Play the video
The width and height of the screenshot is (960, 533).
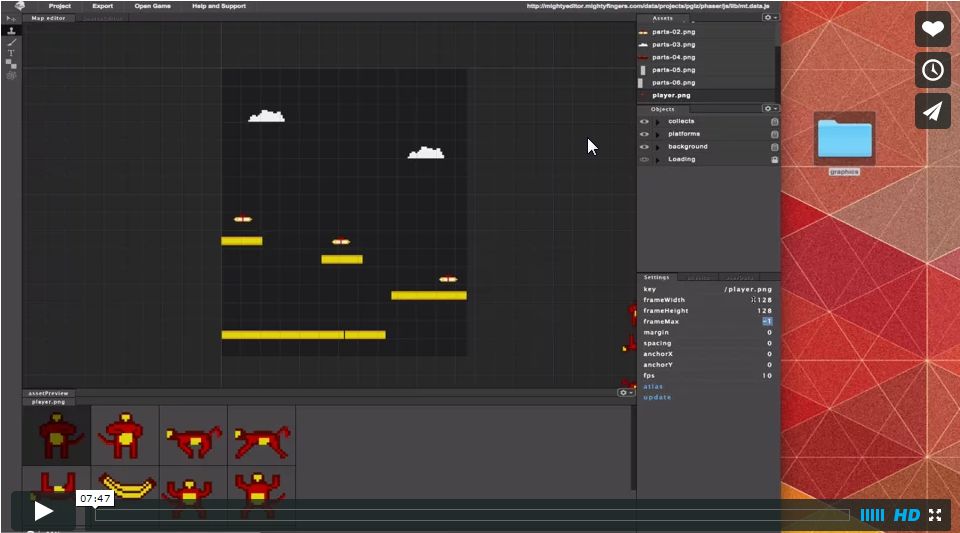coord(43,512)
